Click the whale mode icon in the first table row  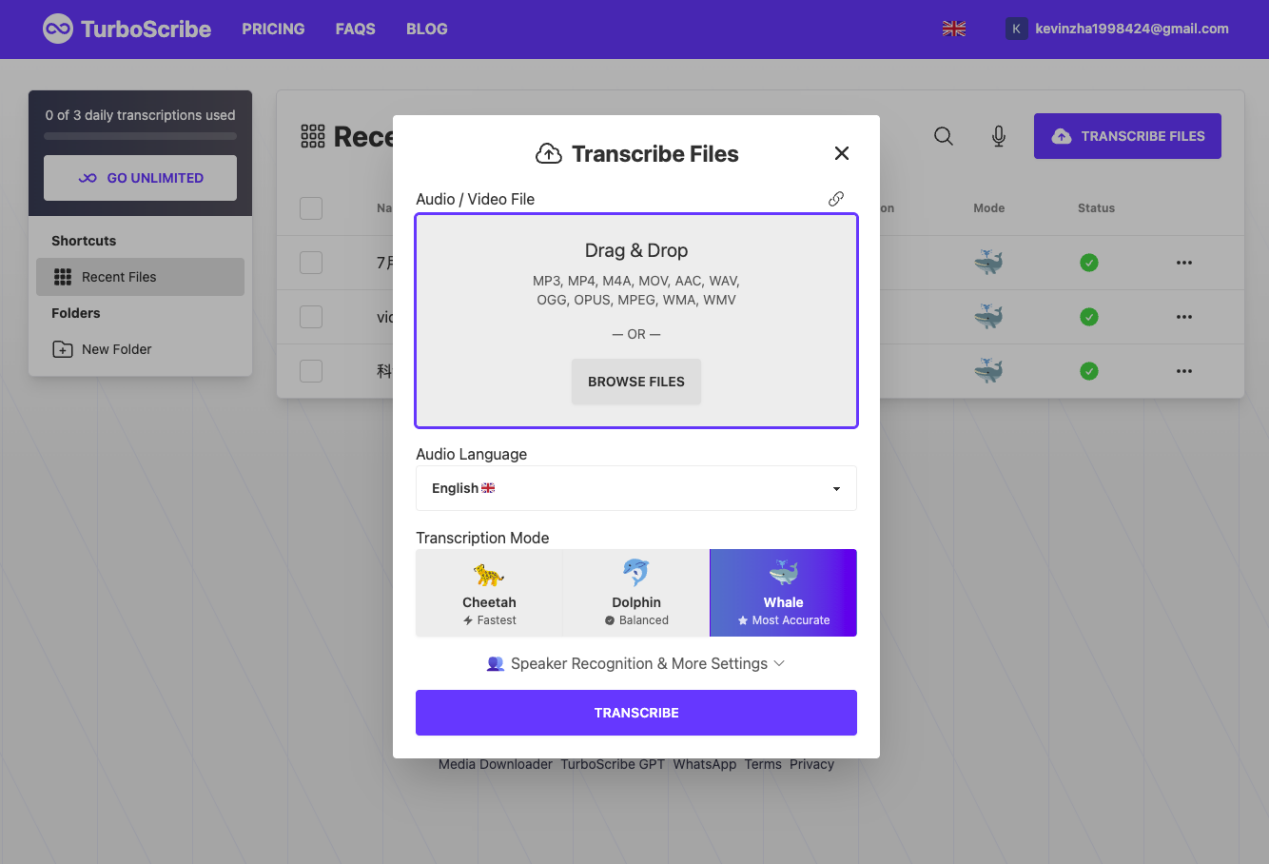[x=989, y=263]
